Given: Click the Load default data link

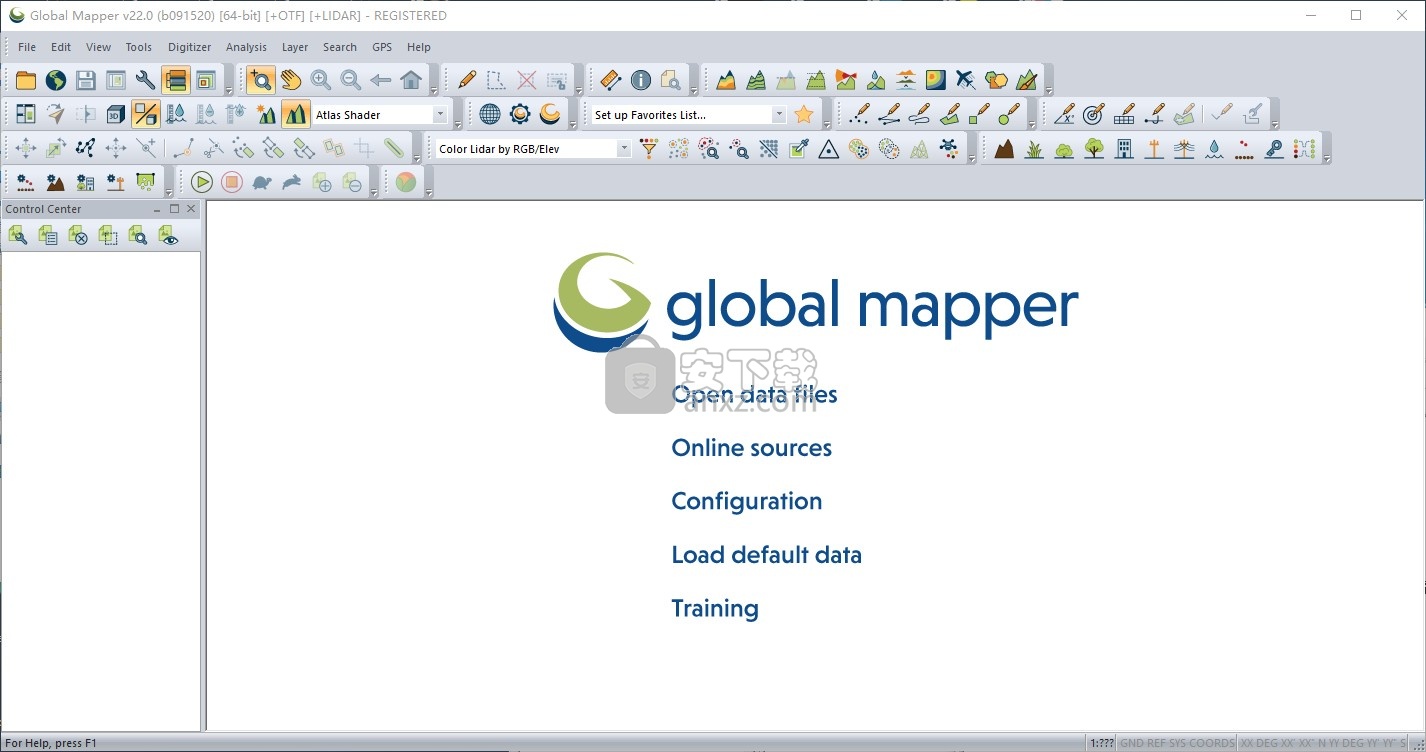Looking at the screenshot, I should click(766, 555).
